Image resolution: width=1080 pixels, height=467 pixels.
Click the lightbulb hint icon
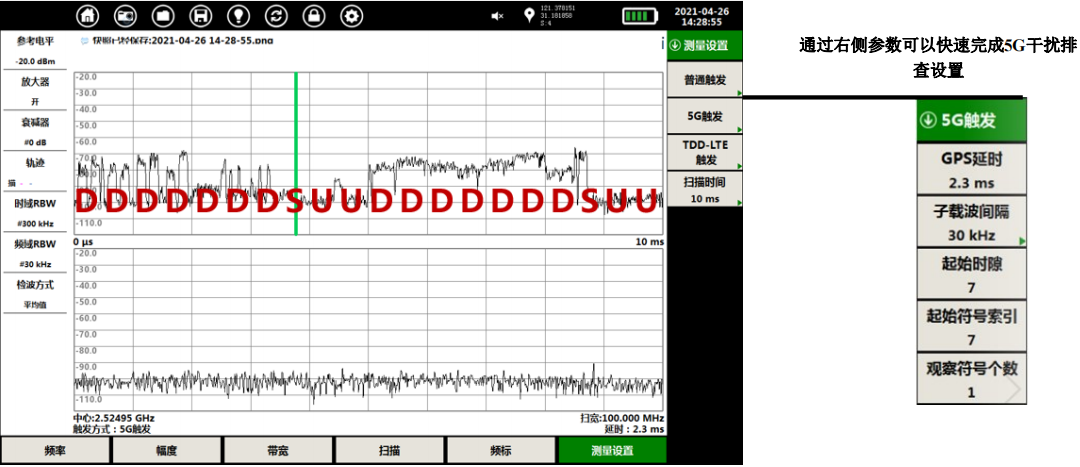click(x=238, y=16)
